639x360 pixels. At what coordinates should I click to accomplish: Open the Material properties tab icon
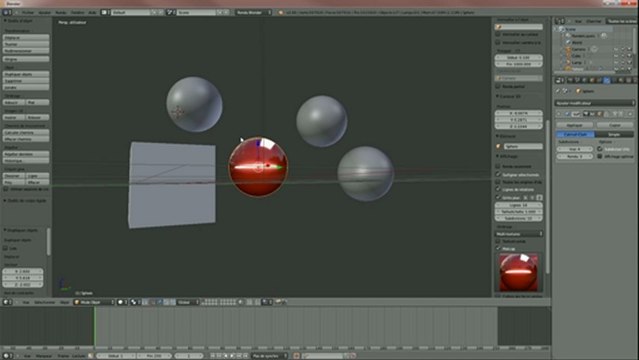pyautogui.click(x=621, y=80)
